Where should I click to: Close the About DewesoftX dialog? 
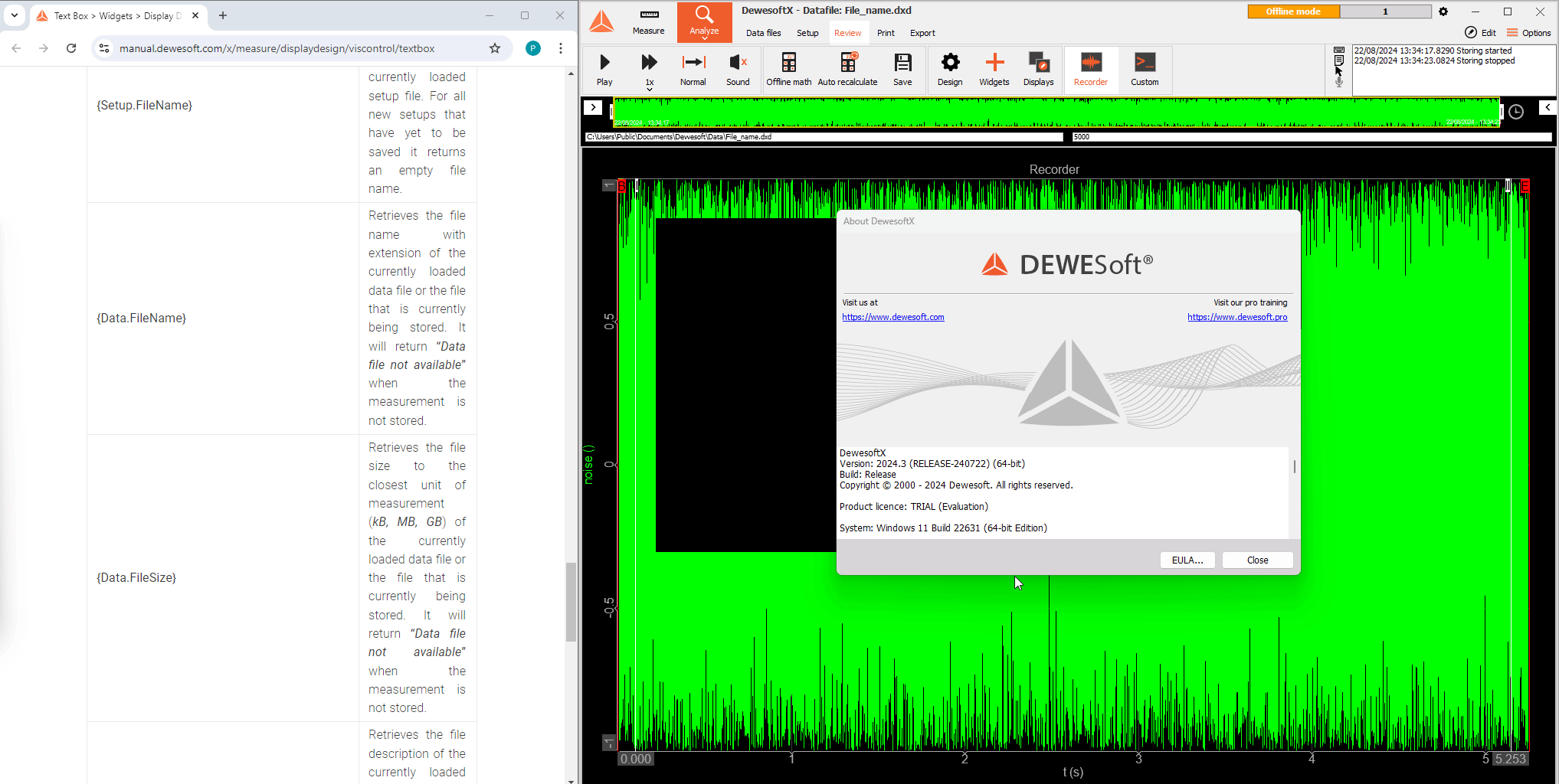point(1257,560)
